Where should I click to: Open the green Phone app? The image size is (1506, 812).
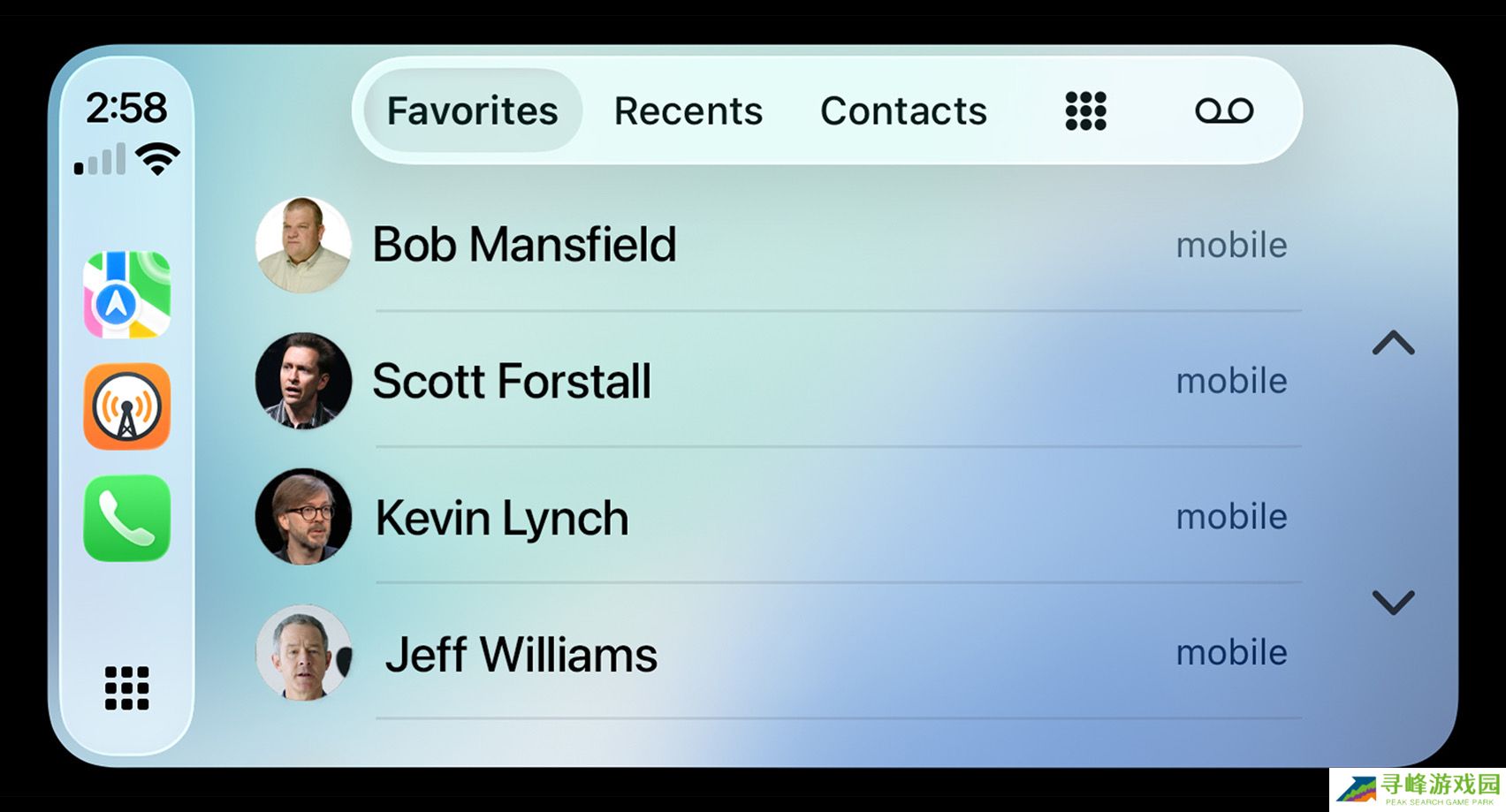tap(127, 519)
